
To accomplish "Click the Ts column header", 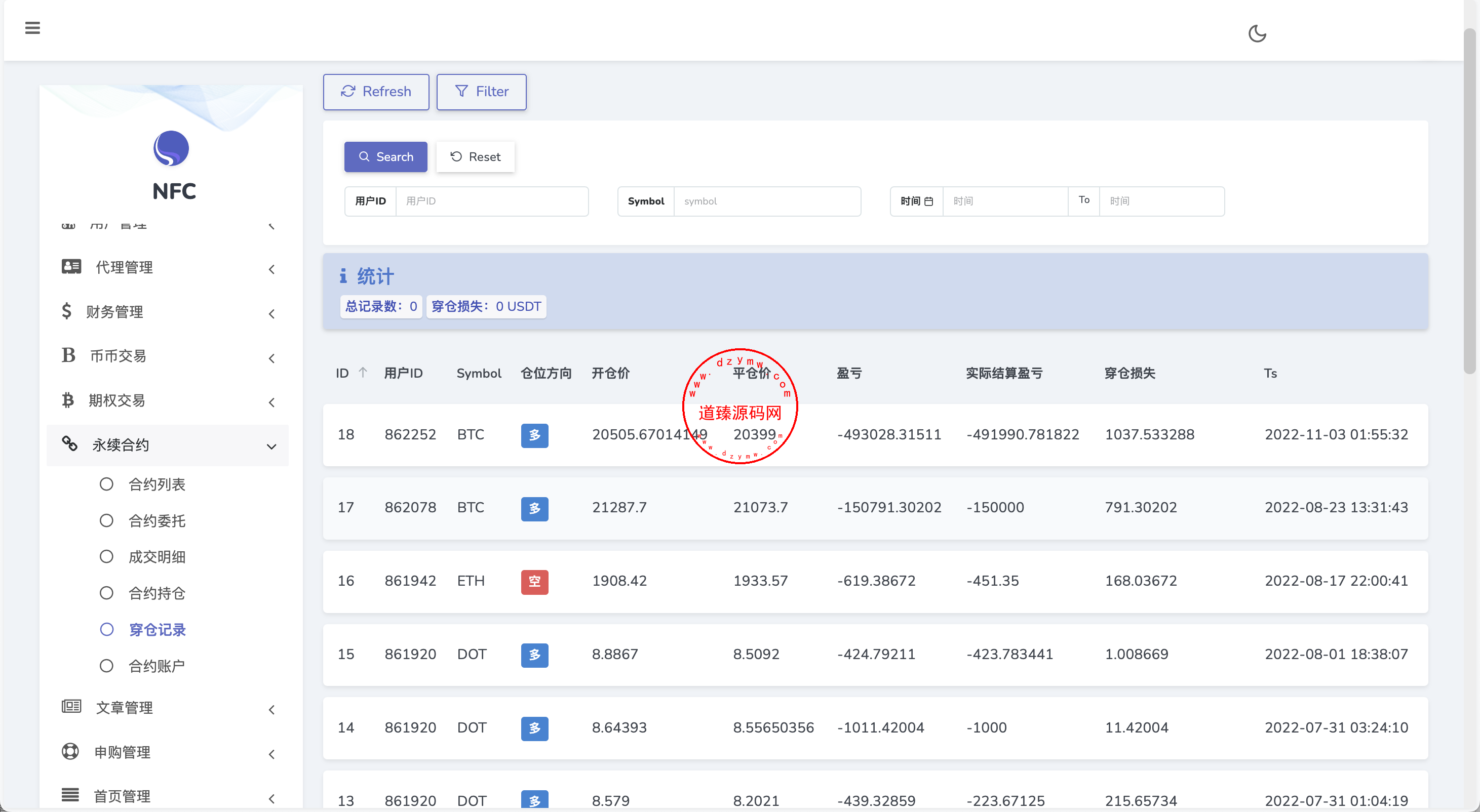I will point(1270,373).
